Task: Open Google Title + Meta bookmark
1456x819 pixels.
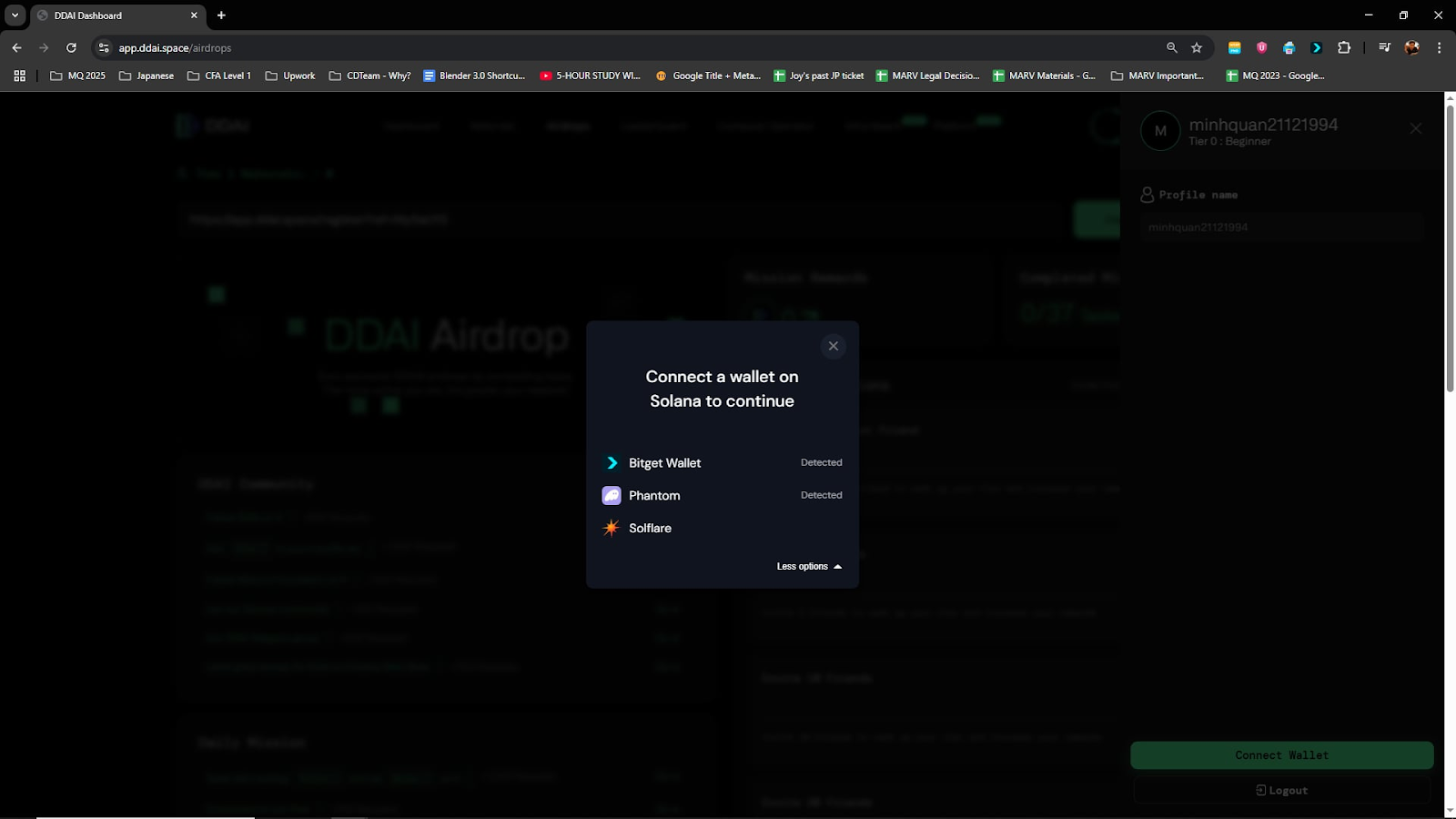Action: pyautogui.click(x=708, y=76)
